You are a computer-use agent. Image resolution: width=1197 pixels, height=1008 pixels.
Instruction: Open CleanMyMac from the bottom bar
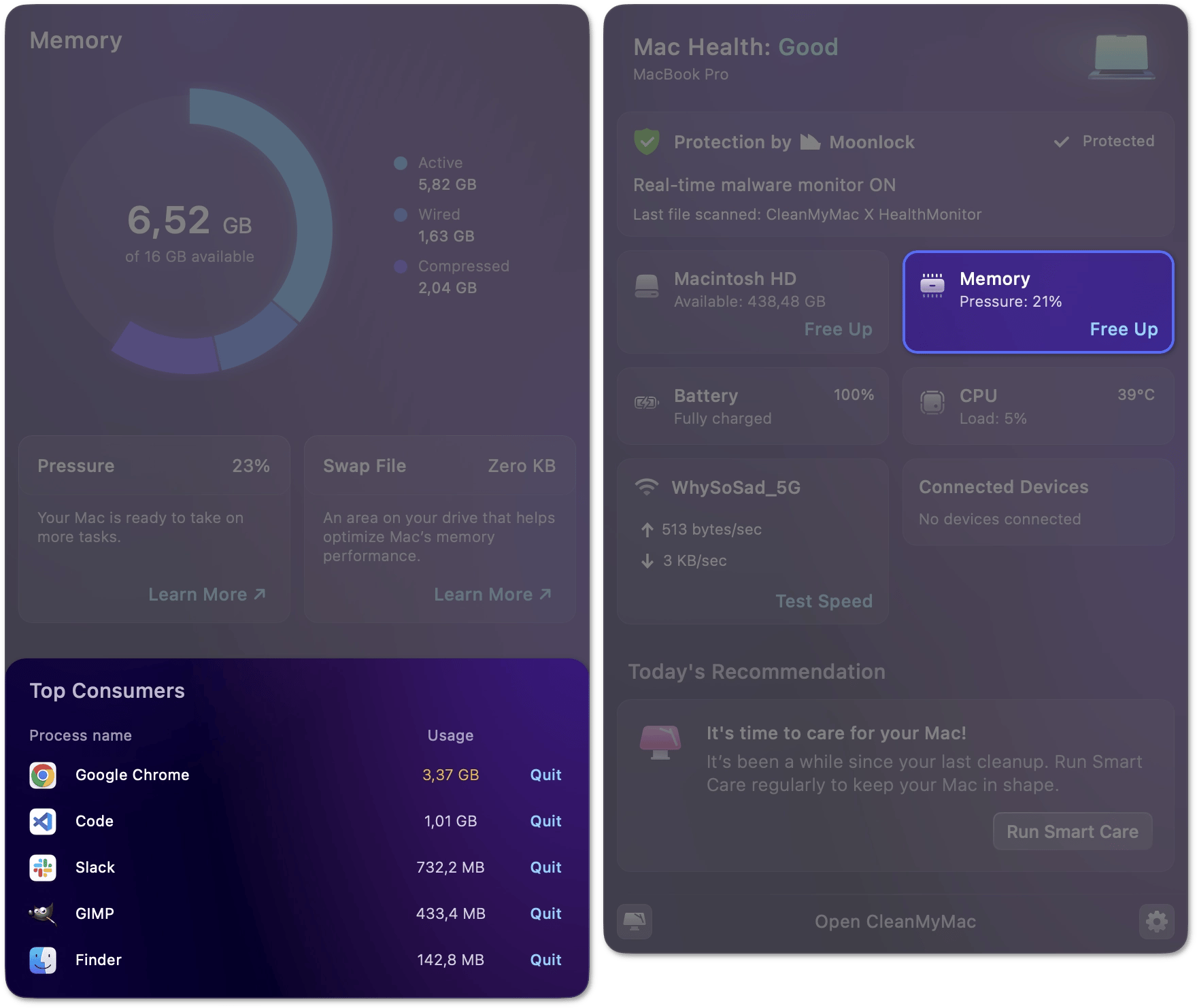pyautogui.click(x=895, y=922)
